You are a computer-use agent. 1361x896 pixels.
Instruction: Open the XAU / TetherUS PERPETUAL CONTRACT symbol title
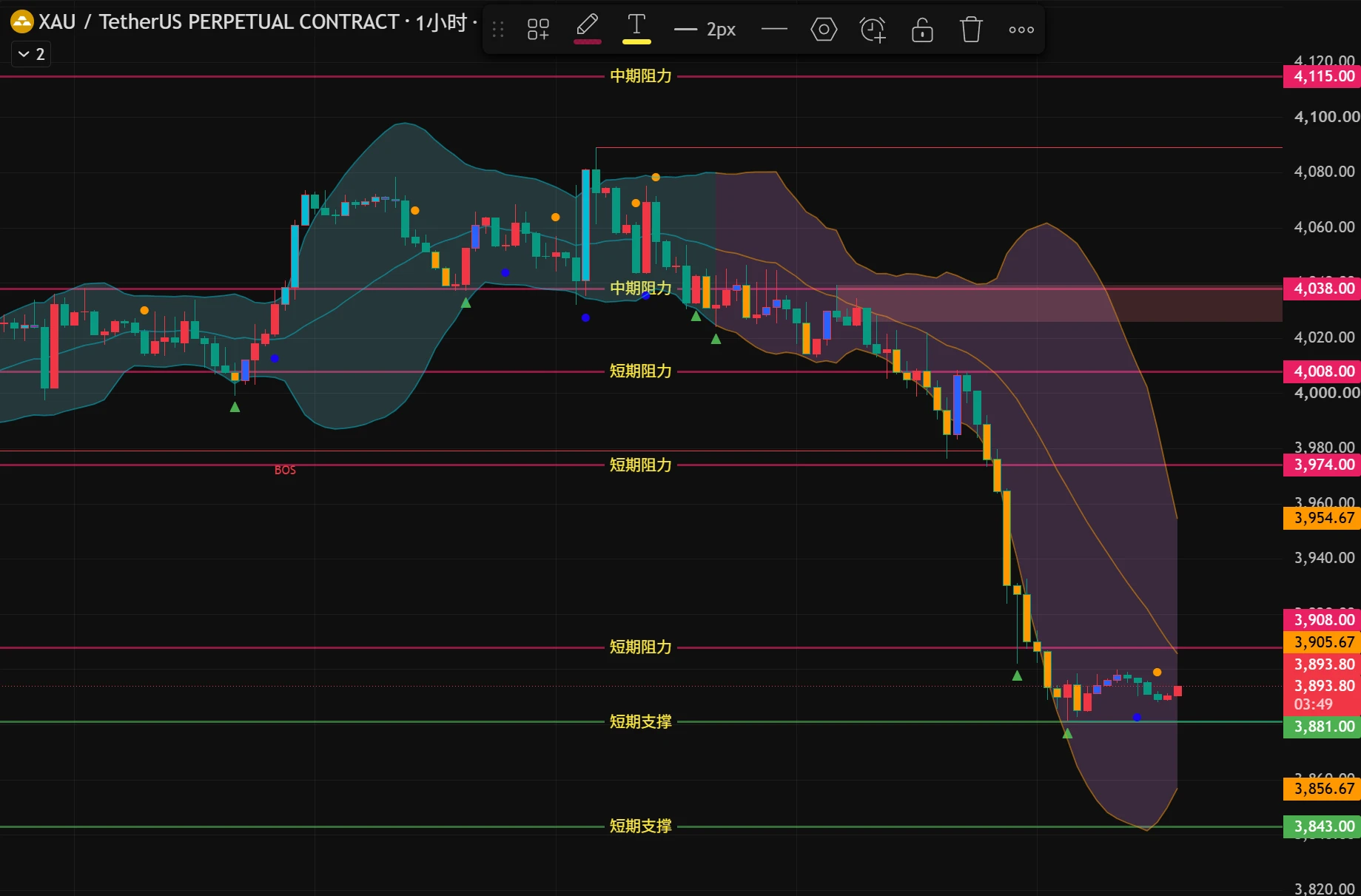pyautogui.click(x=219, y=22)
